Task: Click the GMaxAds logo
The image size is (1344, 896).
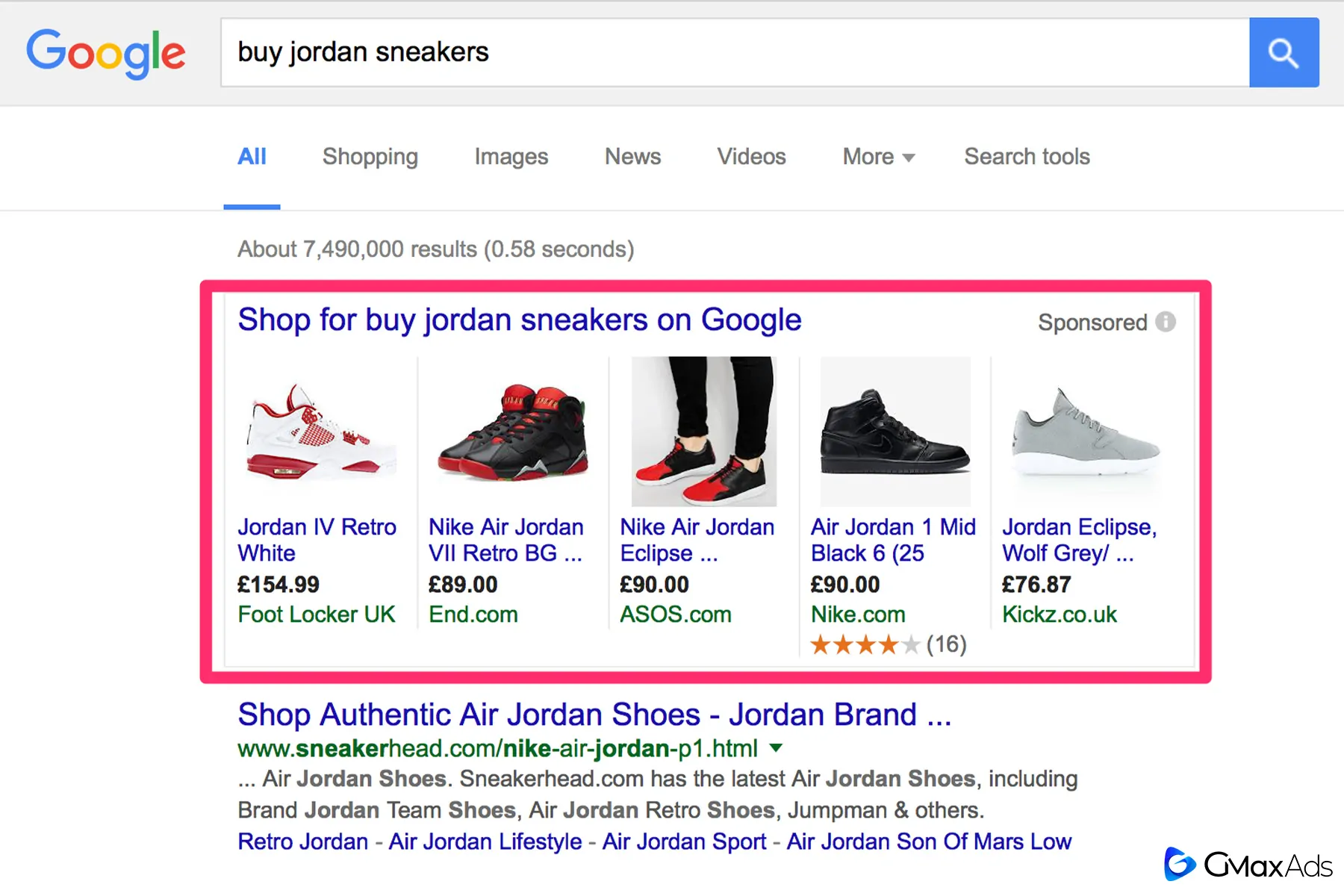Action: (x=1248, y=865)
